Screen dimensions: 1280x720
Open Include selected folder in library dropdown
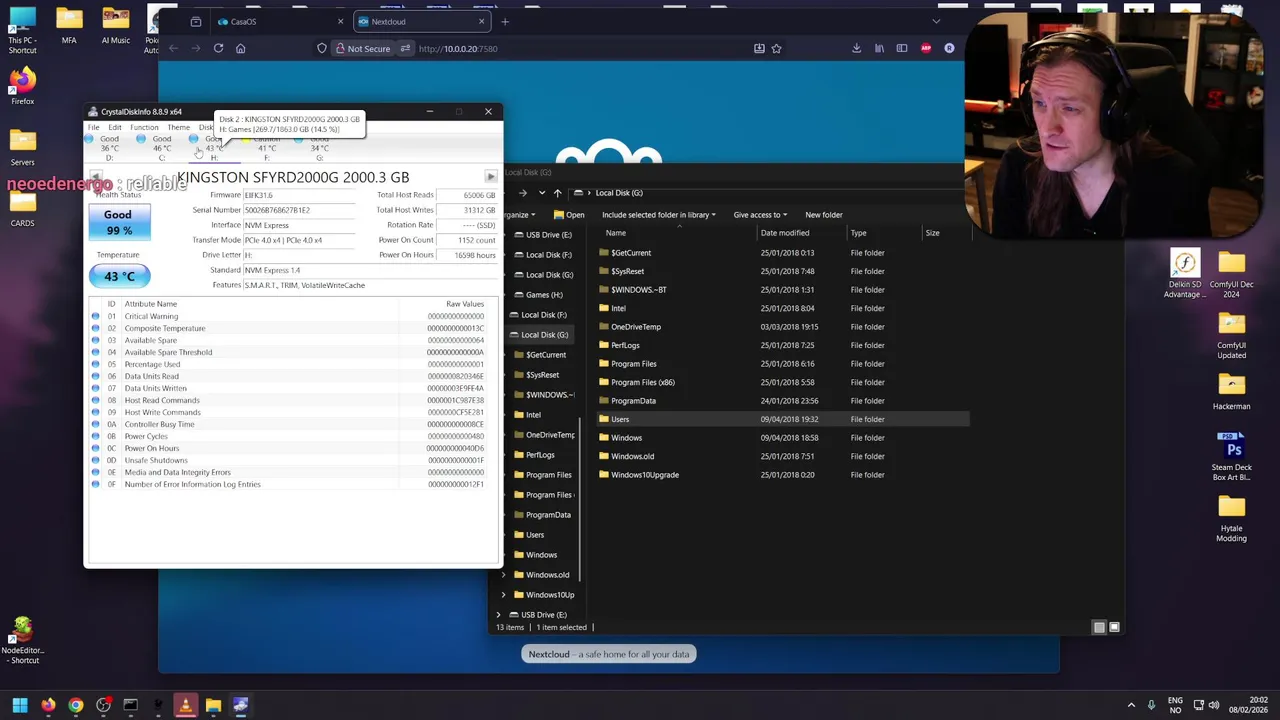pos(659,215)
